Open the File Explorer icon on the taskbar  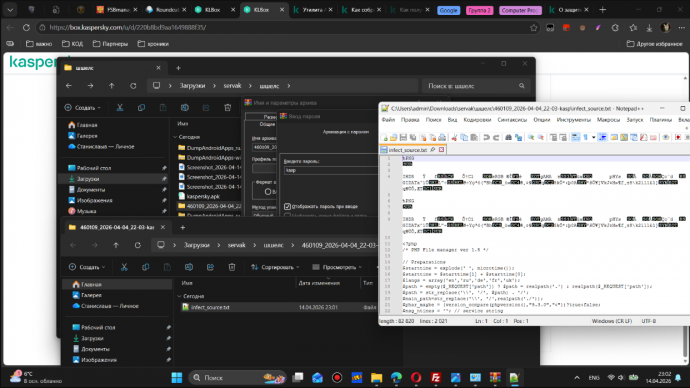point(376,377)
